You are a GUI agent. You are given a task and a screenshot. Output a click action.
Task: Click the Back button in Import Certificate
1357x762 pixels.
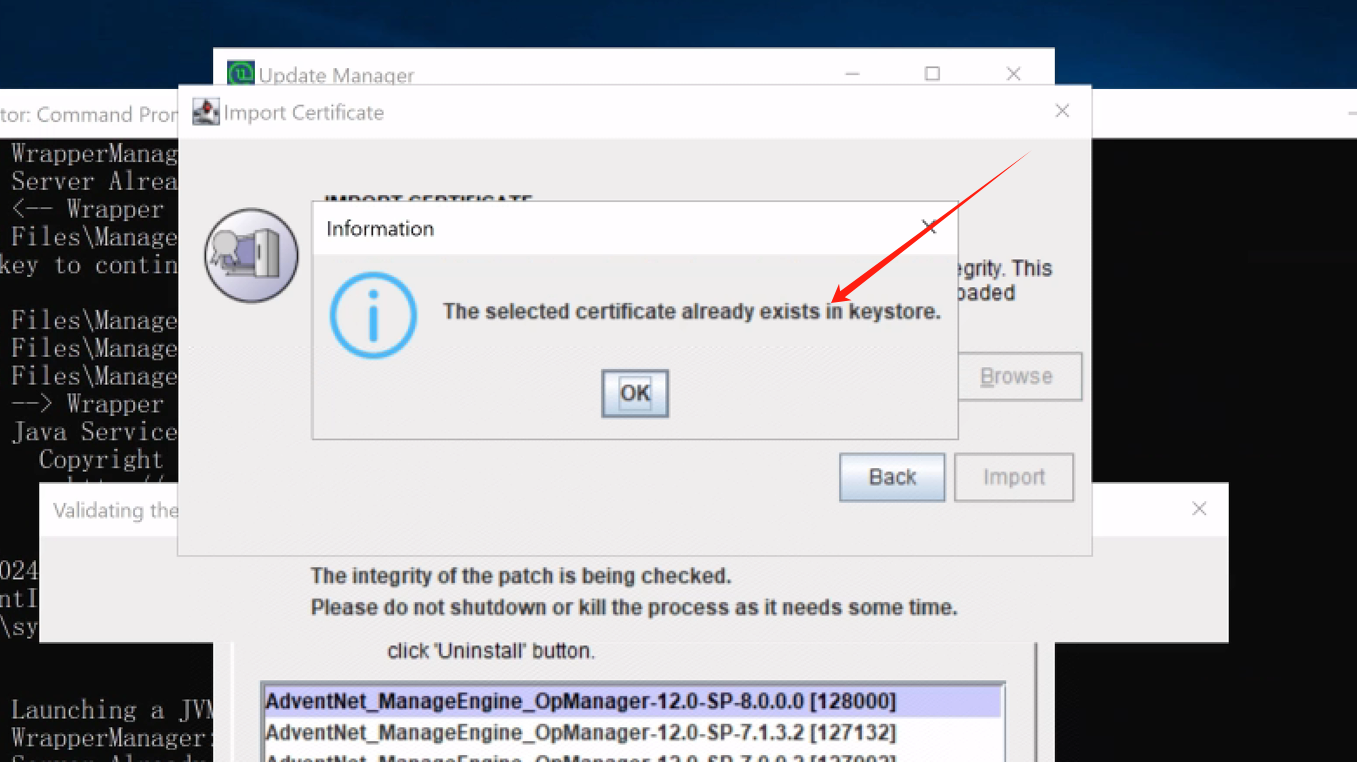pos(892,477)
